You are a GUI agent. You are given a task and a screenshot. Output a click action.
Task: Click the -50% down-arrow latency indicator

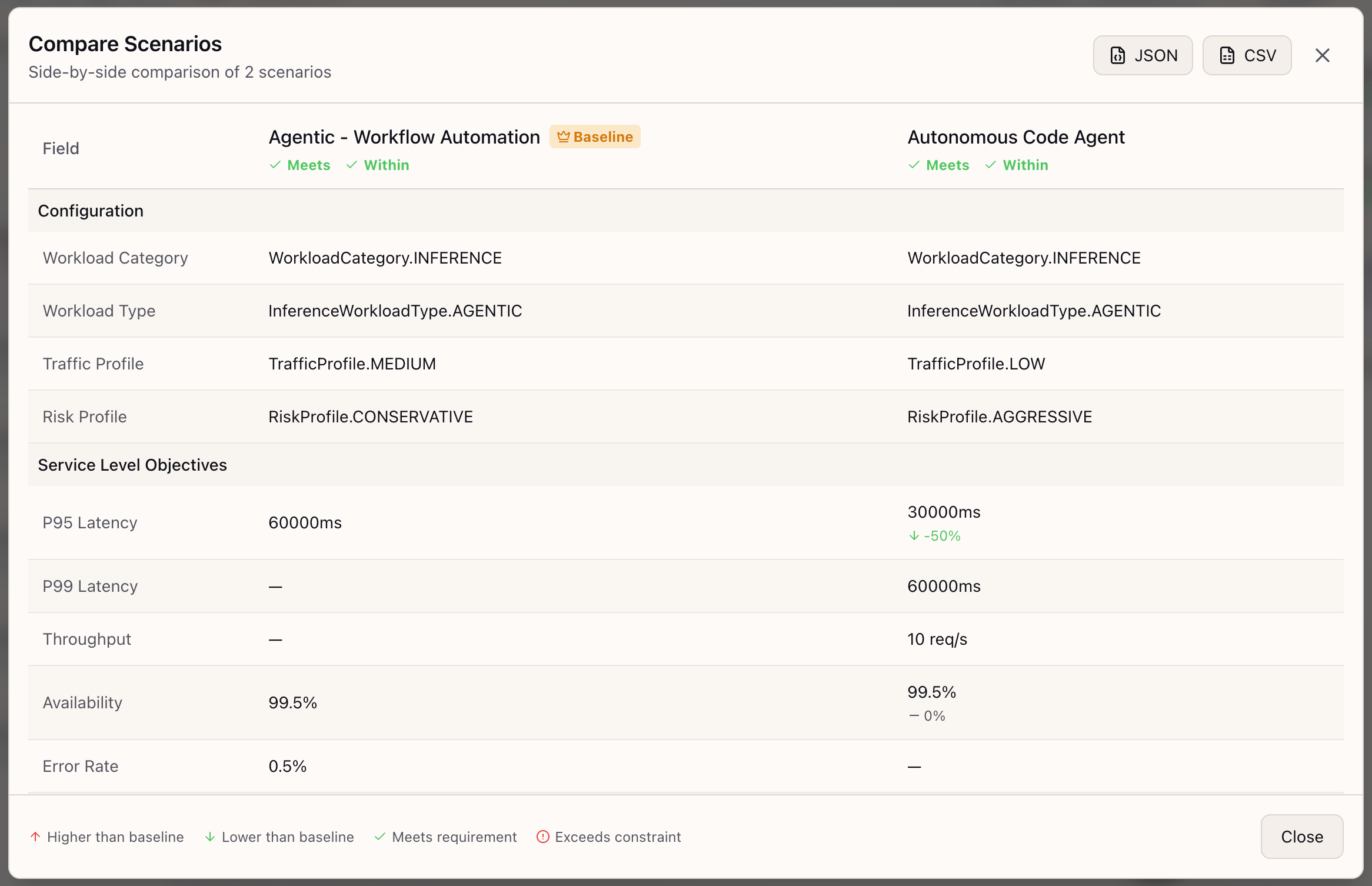point(935,536)
